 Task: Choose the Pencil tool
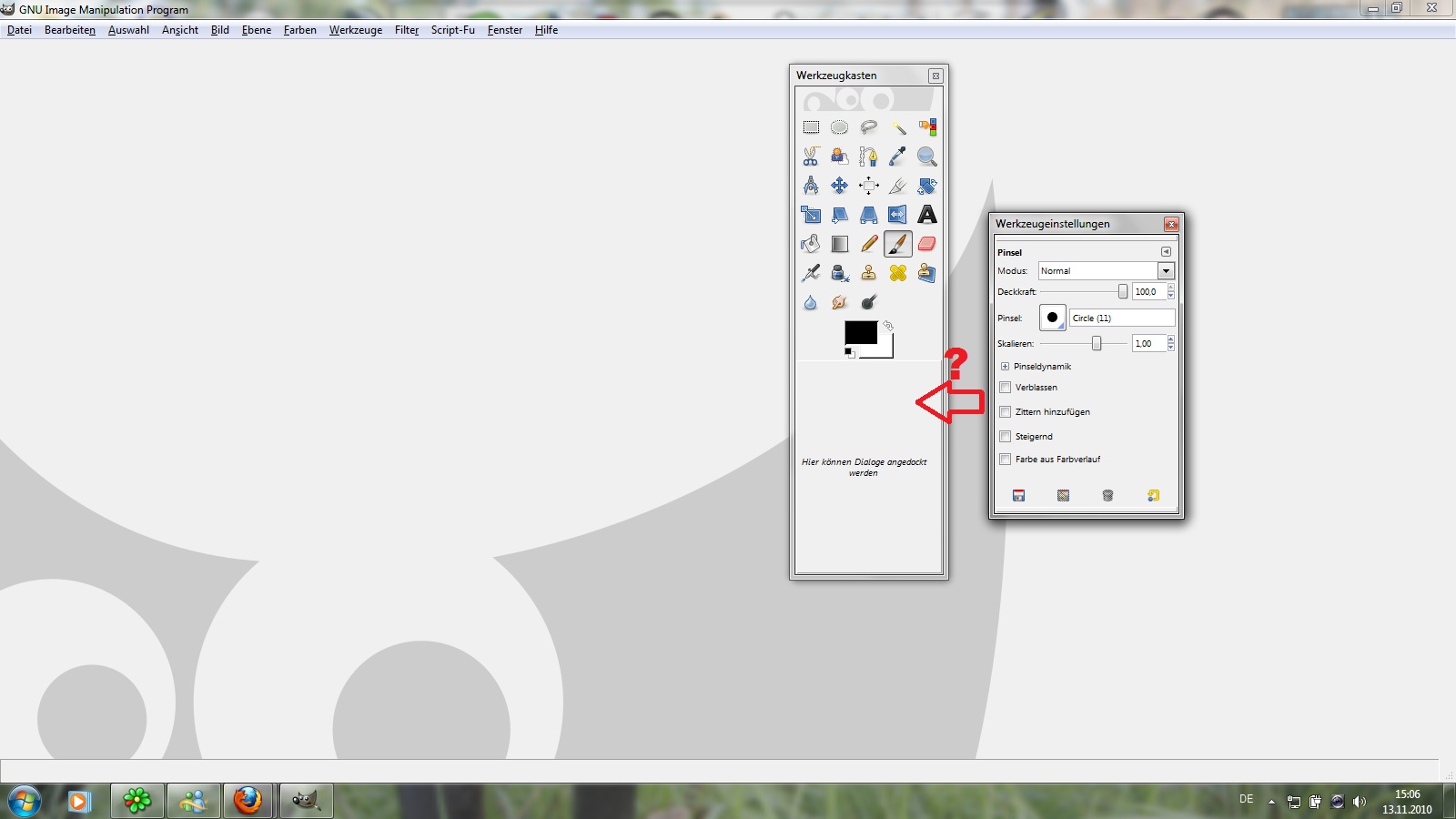pyautogui.click(x=869, y=244)
